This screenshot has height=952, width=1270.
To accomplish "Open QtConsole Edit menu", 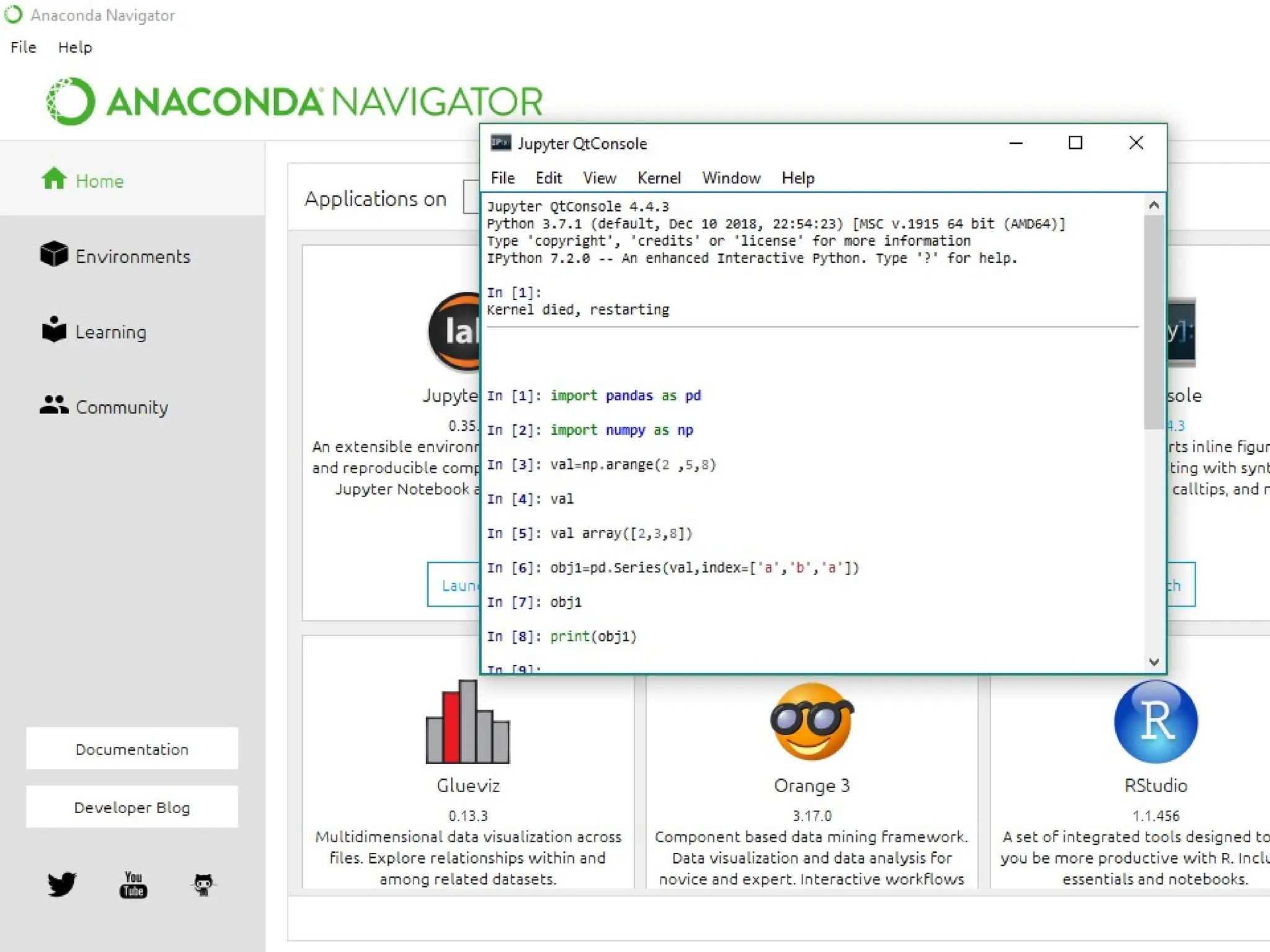I will tap(549, 178).
